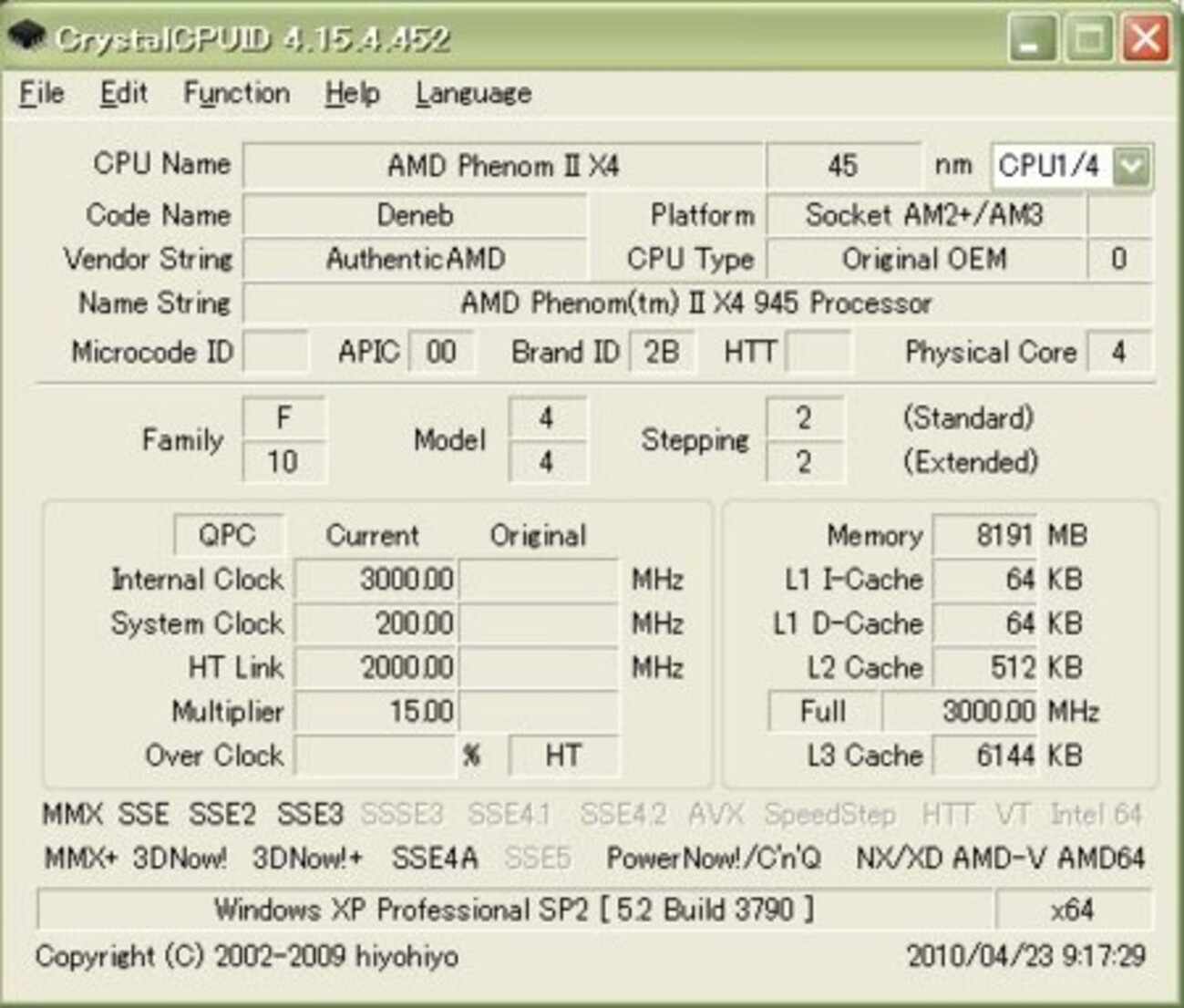Viewport: 1184px width, 1008px height.
Task: Click the QPC button
Action: (228, 535)
